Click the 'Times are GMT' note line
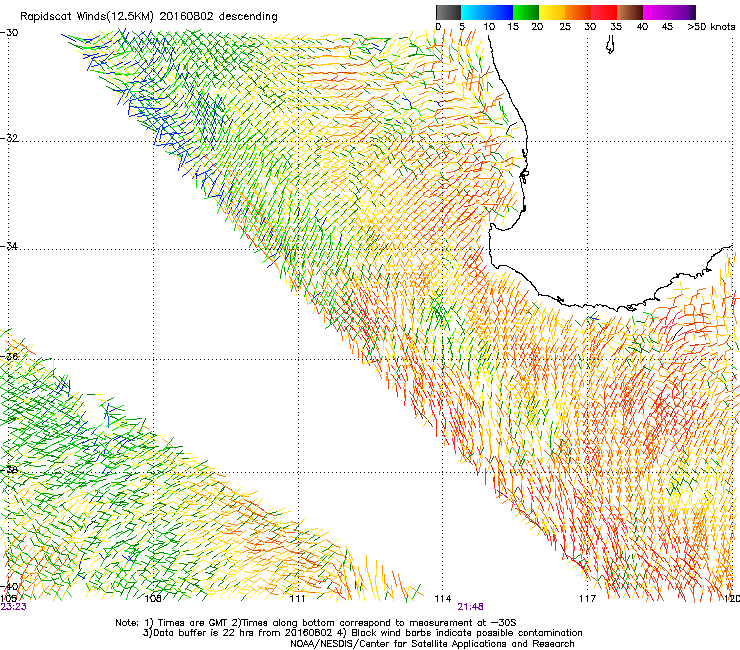The height and width of the screenshot is (650, 740). click(316, 623)
